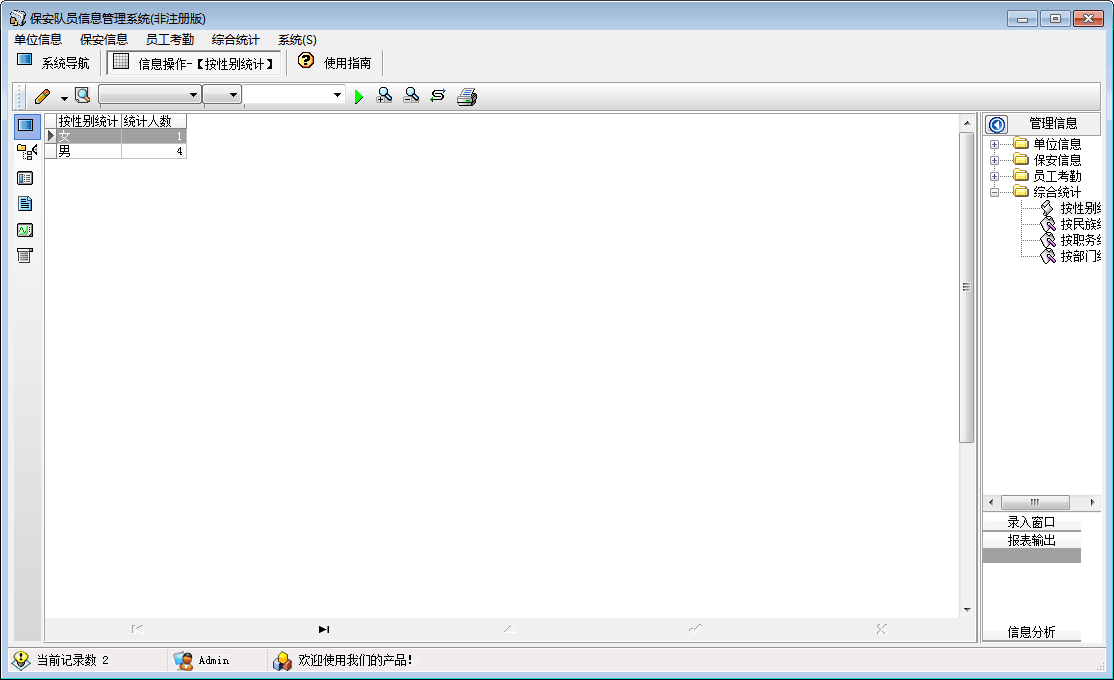
Task: Click the 管理信息 panel header
Action: (1053, 124)
